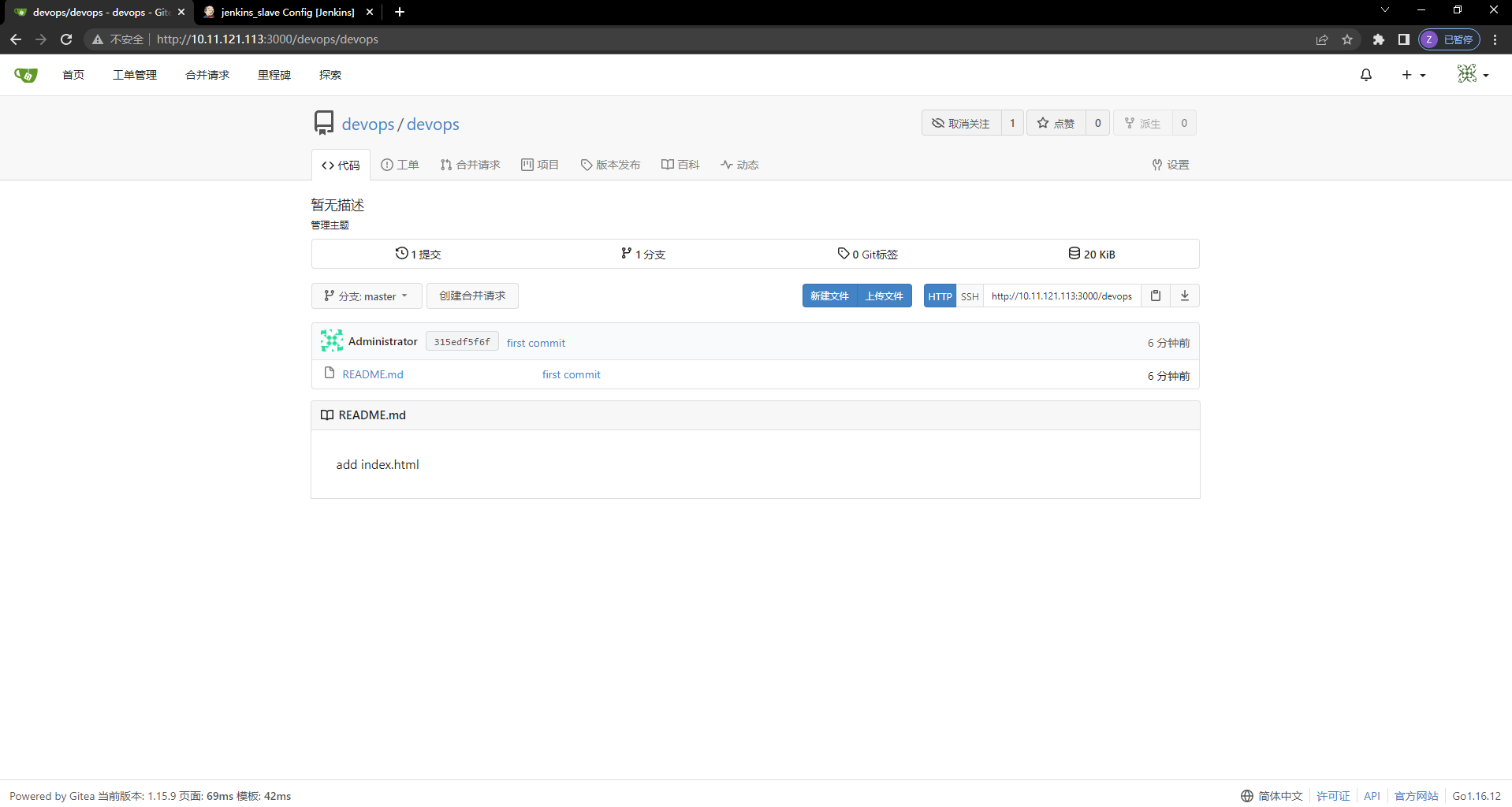Click 管理主题 link

pyautogui.click(x=330, y=225)
